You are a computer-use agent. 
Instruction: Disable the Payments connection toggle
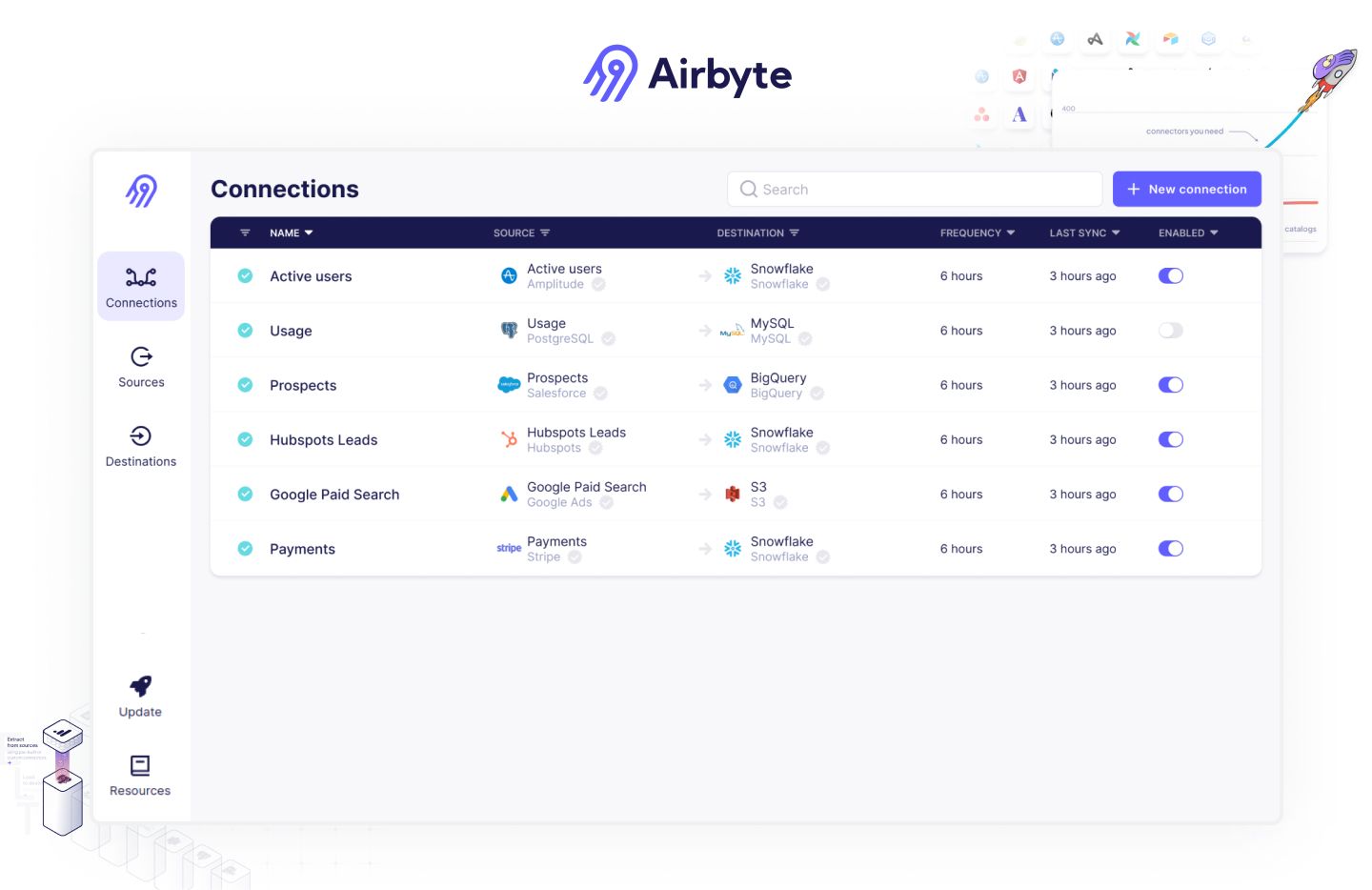1171,548
